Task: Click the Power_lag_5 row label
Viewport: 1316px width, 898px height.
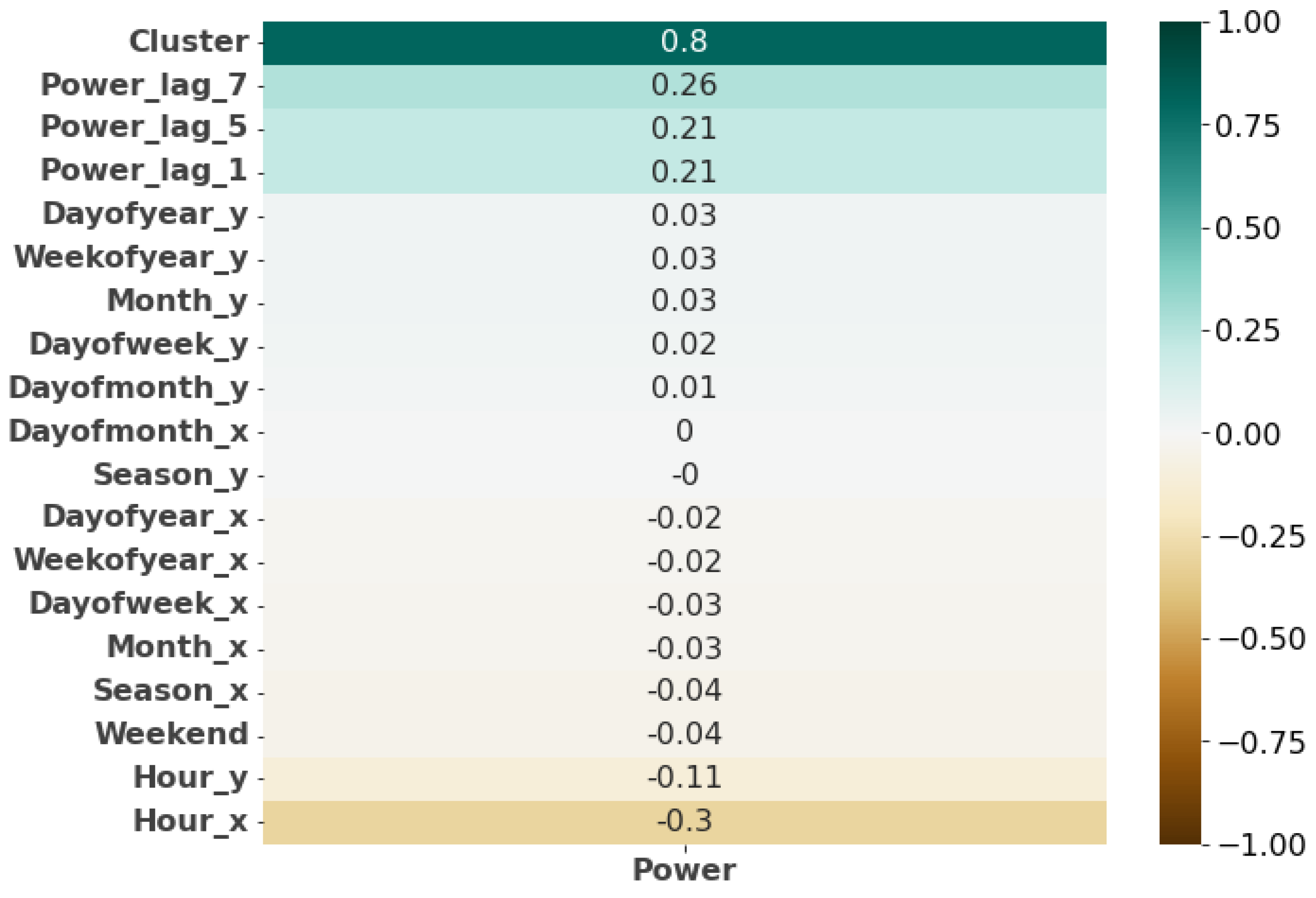Action: [x=144, y=127]
